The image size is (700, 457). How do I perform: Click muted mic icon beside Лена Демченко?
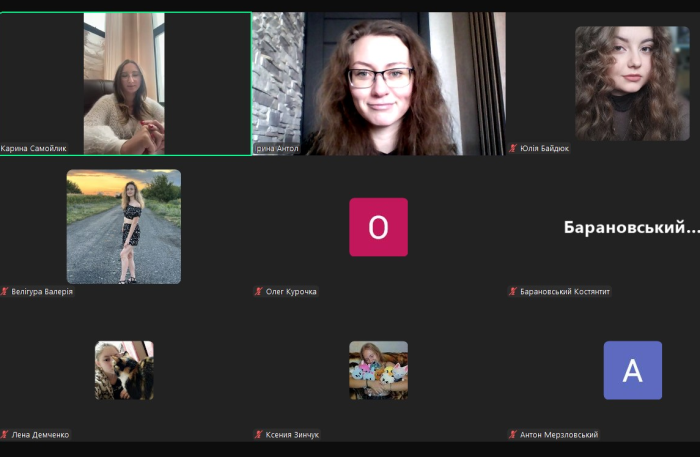(5, 435)
